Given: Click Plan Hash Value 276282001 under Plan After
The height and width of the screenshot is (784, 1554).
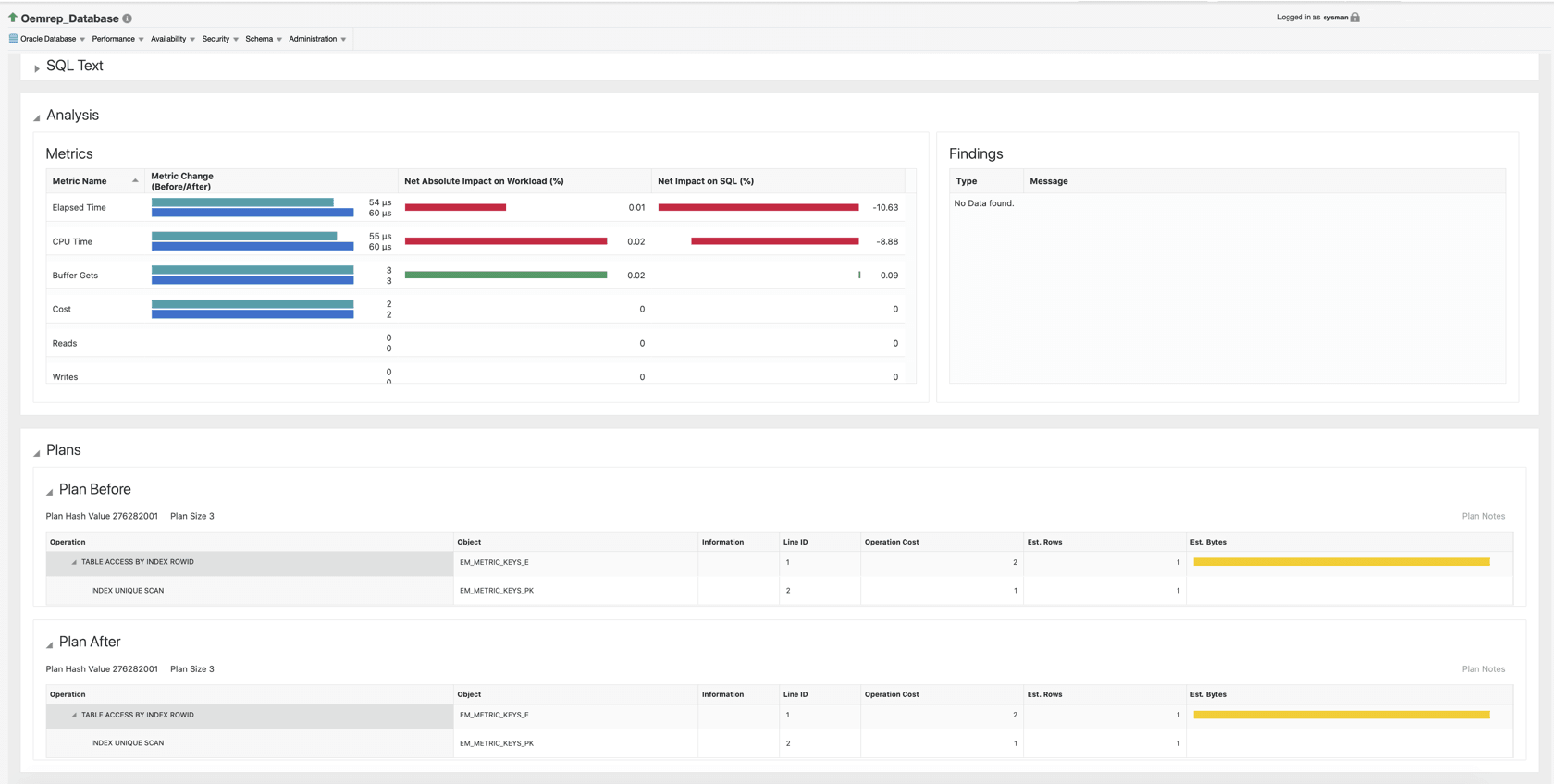Looking at the screenshot, I should (x=102, y=668).
